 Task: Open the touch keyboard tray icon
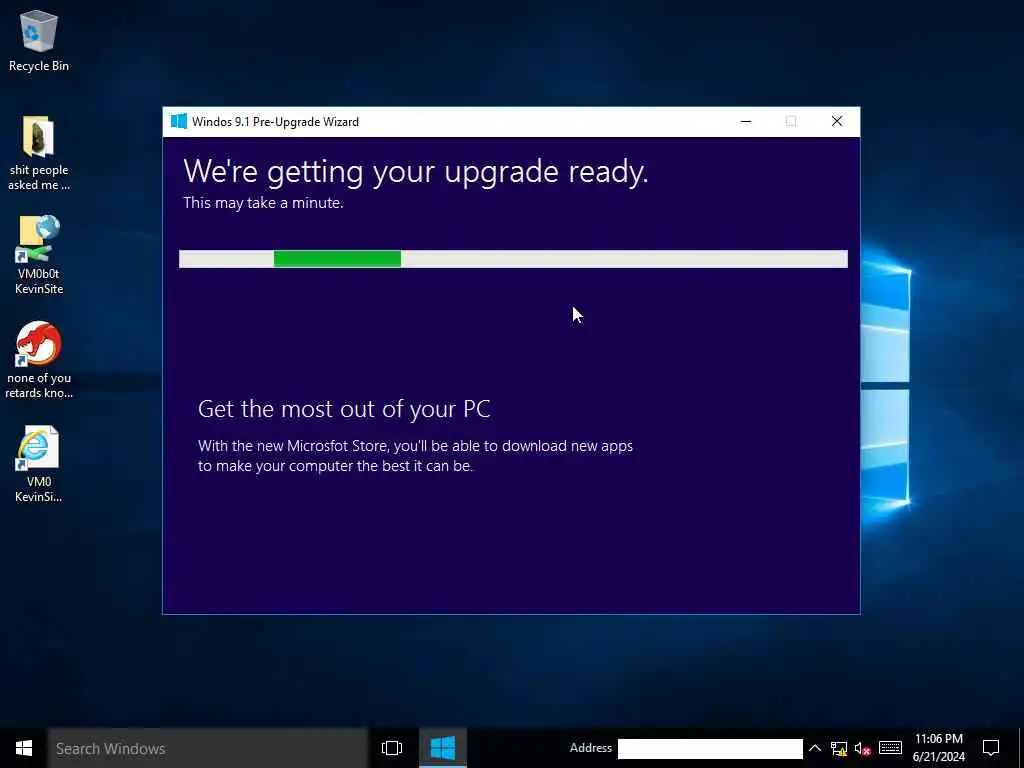(890, 748)
